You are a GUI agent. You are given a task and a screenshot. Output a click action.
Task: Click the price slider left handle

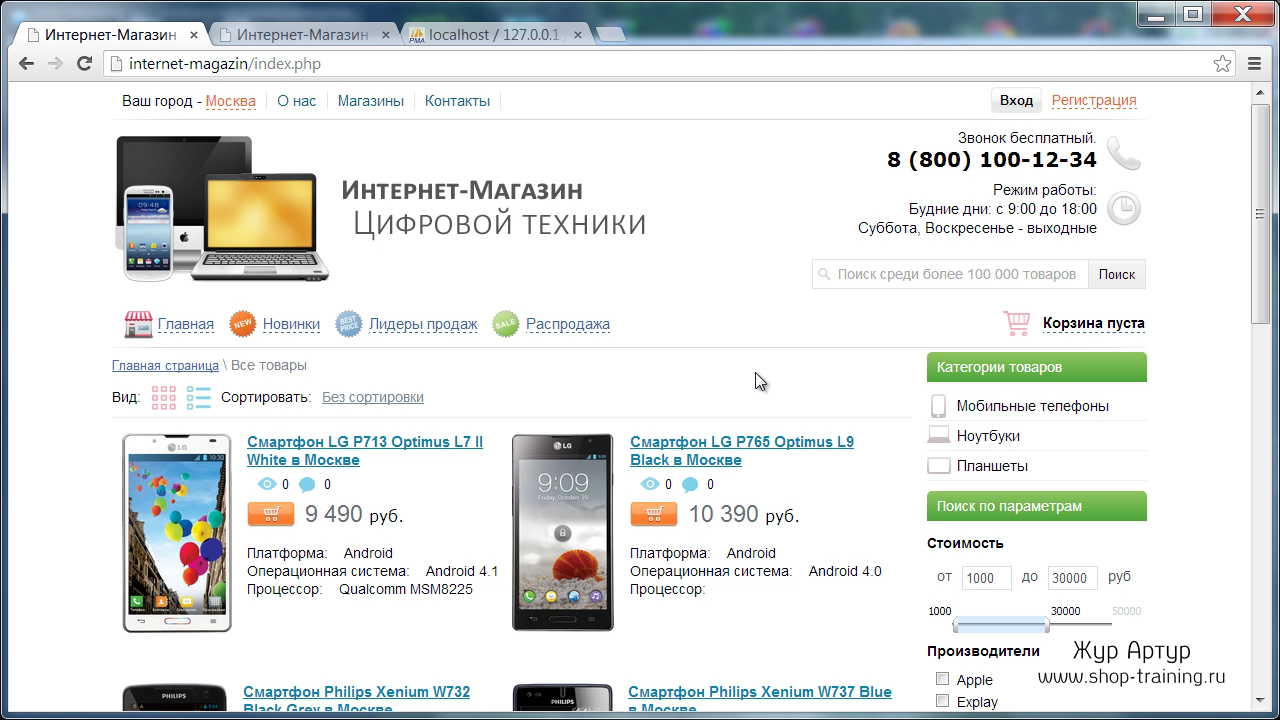(x=957, y=625)
